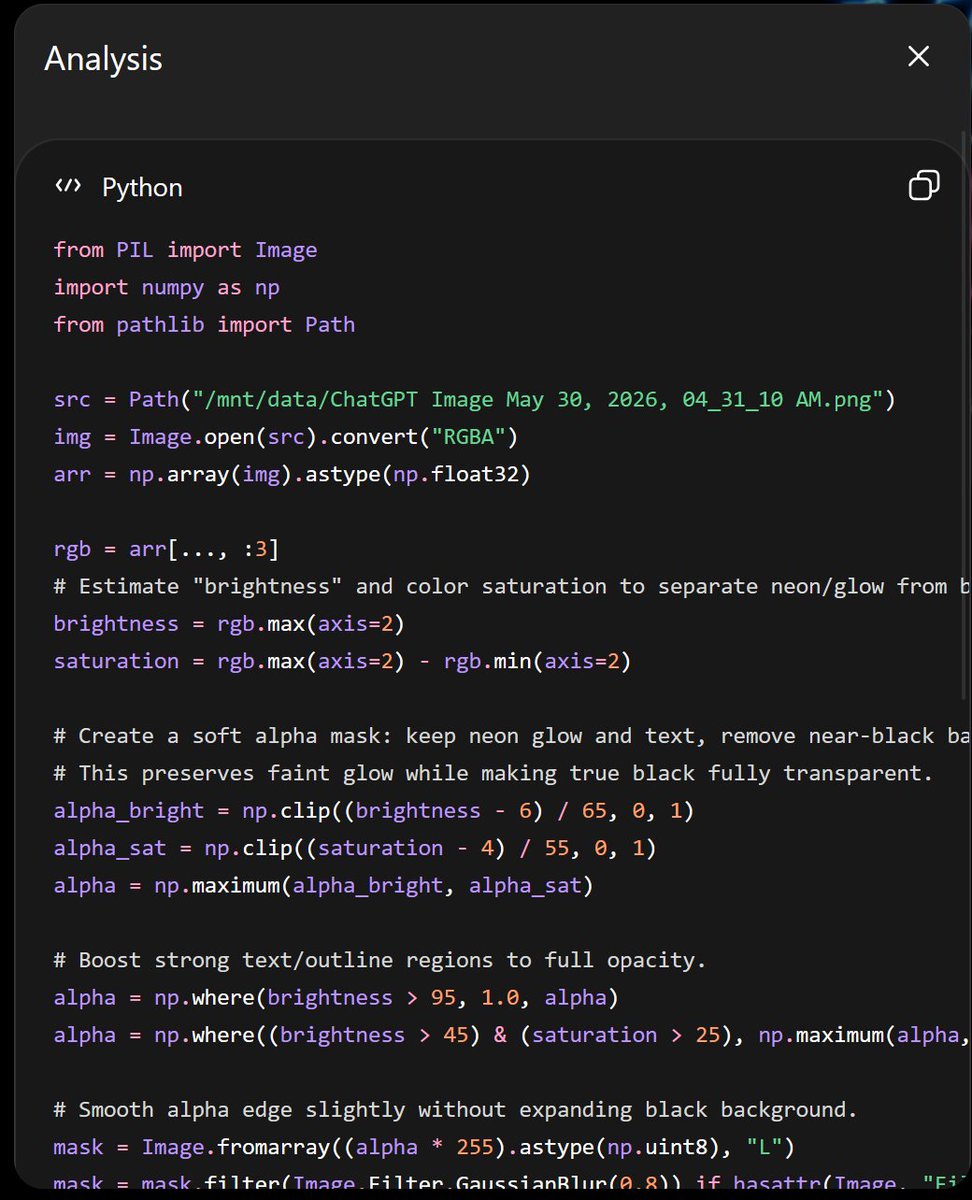972x1200 pixels.
Task: Click the line starting 'saturation = rgb.max(axis=2)'
Action: pyautogui.click(x=342, y=661)
